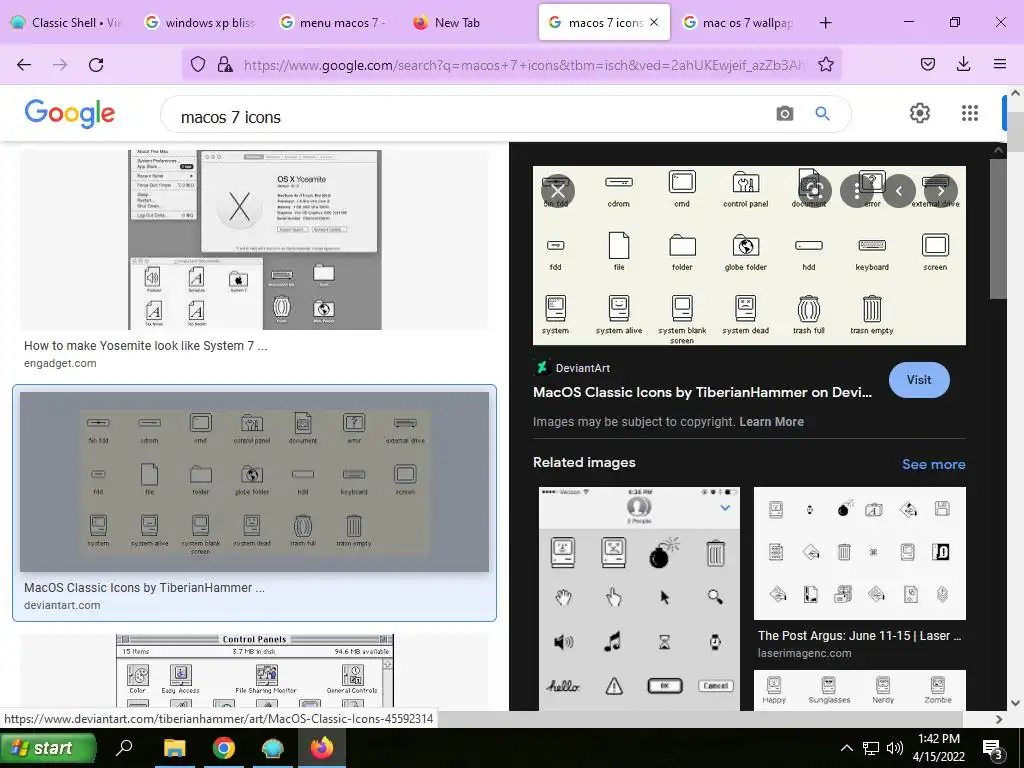The height and width of the screenshot is (768, 1024).
Task: Bookmark this page with the star
Action: point(825,64)
